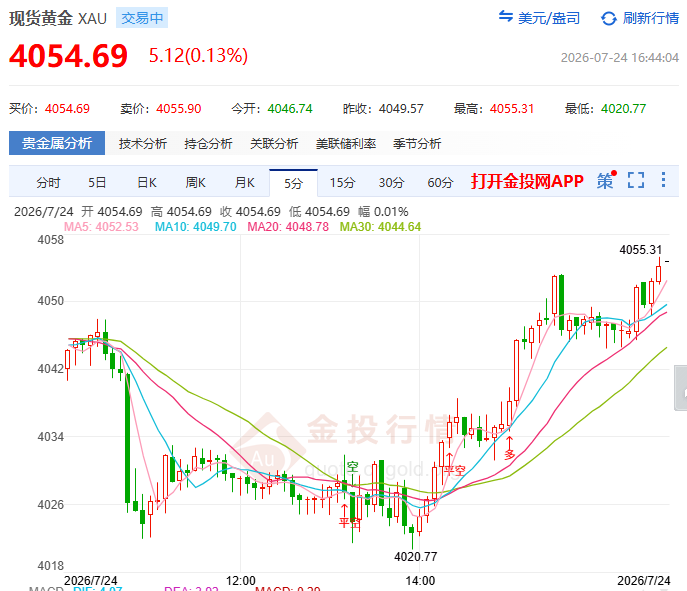Click the MA30: 4044.64 legend label
The image size is (687, 591).
[x=380, y=226]
